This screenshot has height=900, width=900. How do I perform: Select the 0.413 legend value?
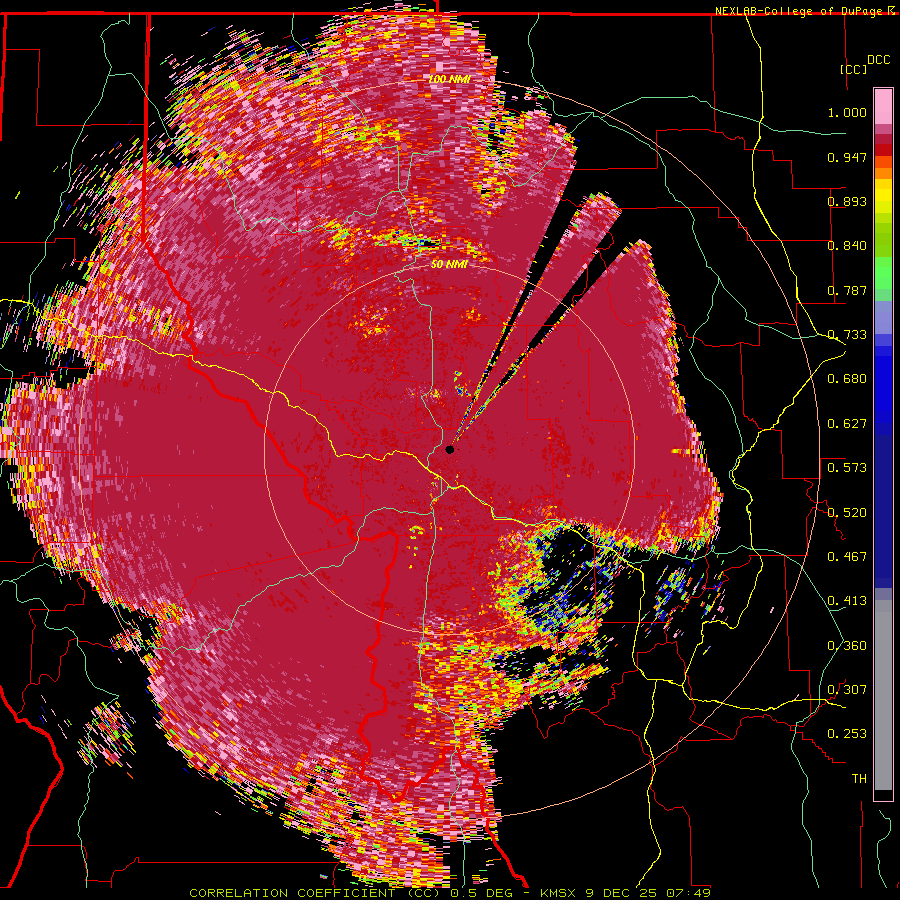coord(847,601)
